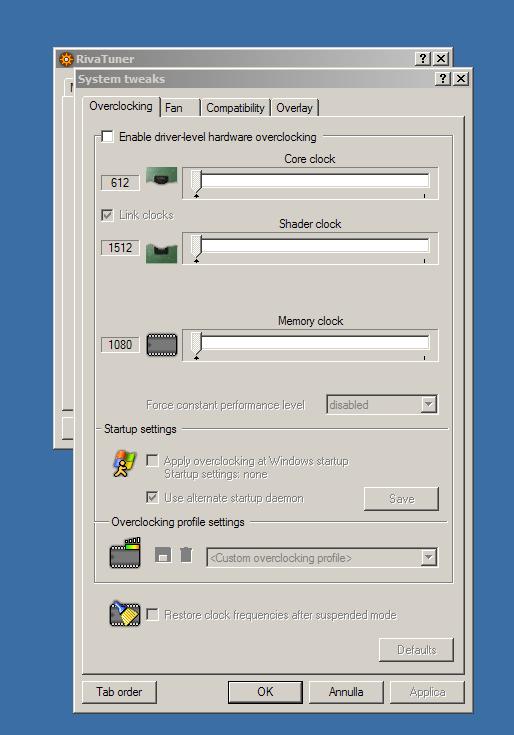Click the delete profile trash icon

186,555
